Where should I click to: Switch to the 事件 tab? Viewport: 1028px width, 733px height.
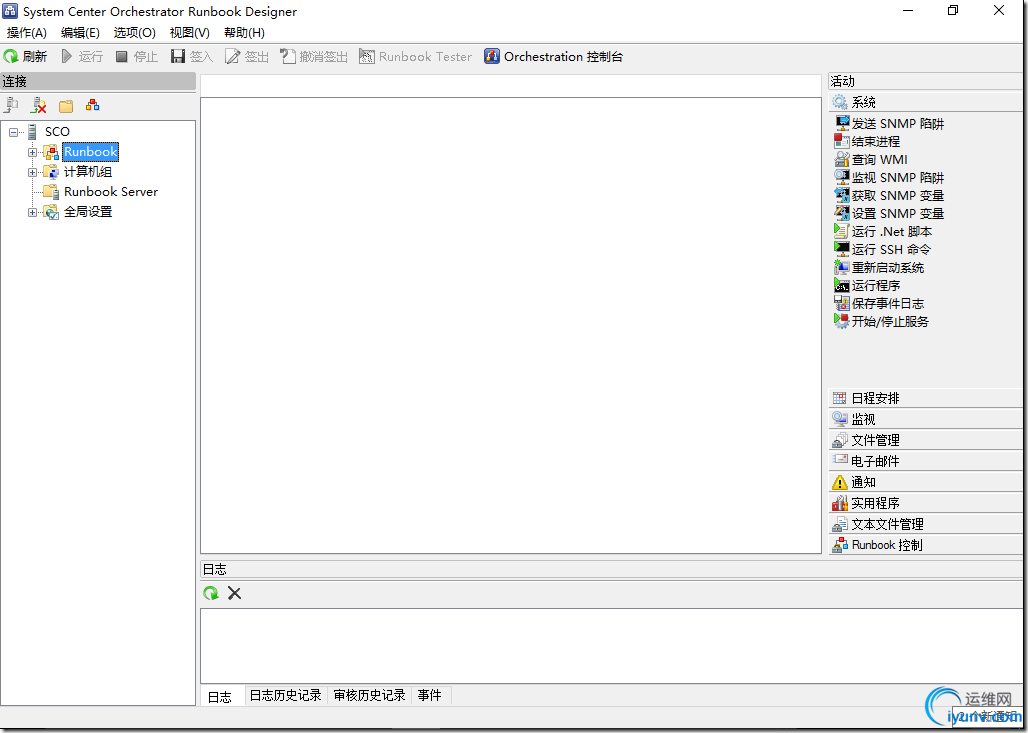pyautogui.click(x=430, y=696)
